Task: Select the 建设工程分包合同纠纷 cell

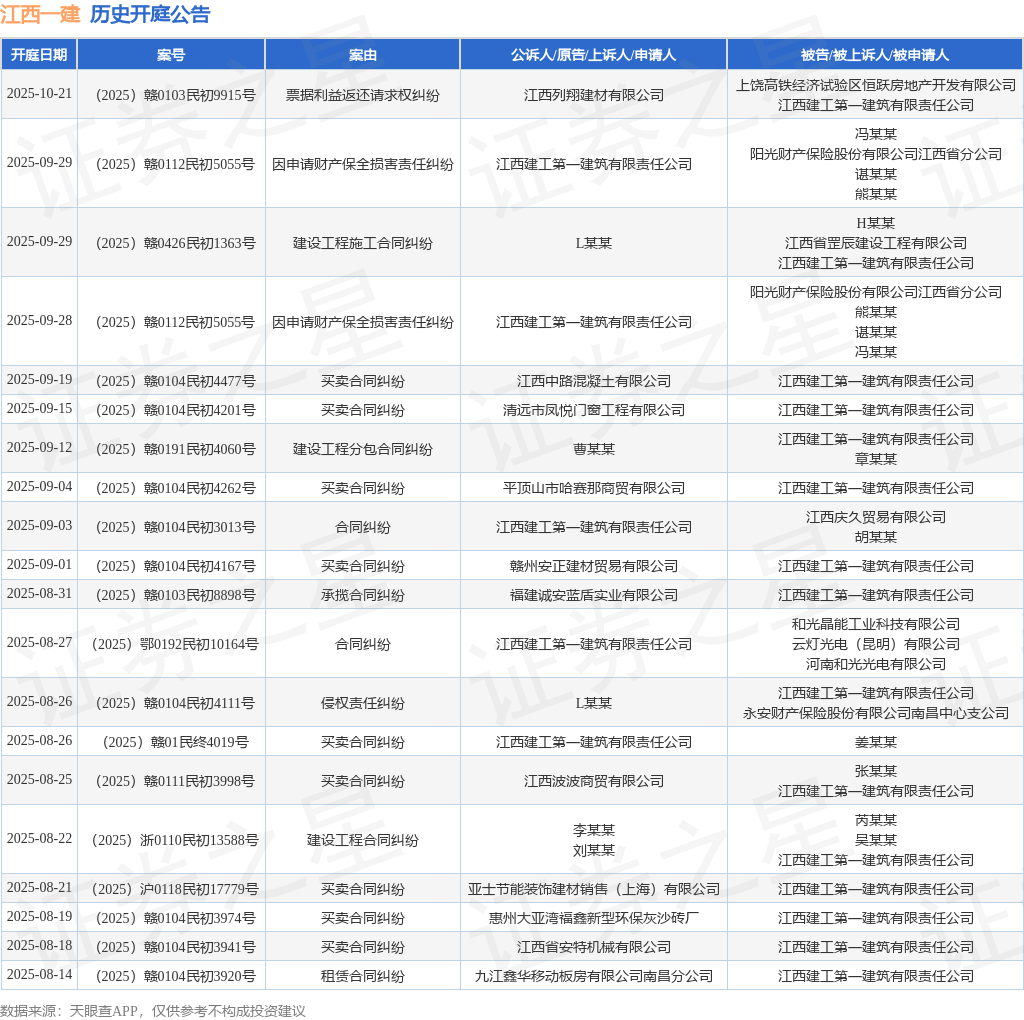Action: [x=362, y=449]
